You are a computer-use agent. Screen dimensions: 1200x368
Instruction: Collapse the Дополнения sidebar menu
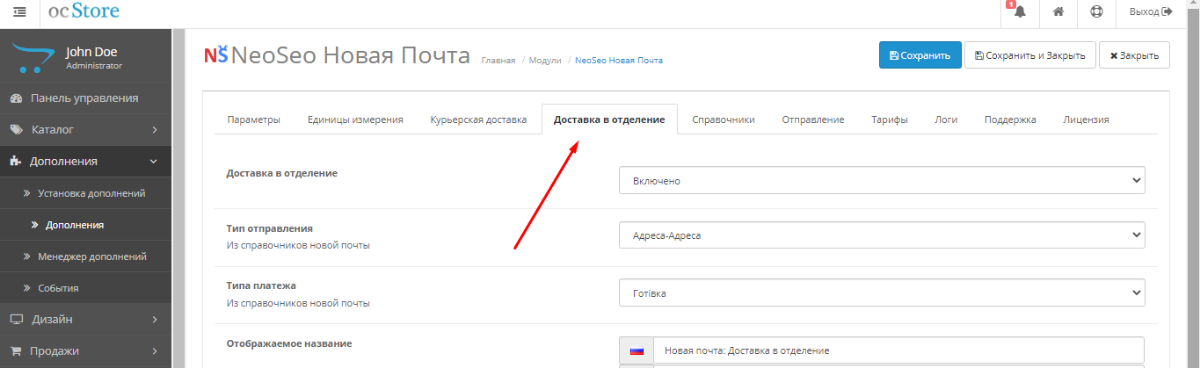pyautogui.click(x=85, y=161)
